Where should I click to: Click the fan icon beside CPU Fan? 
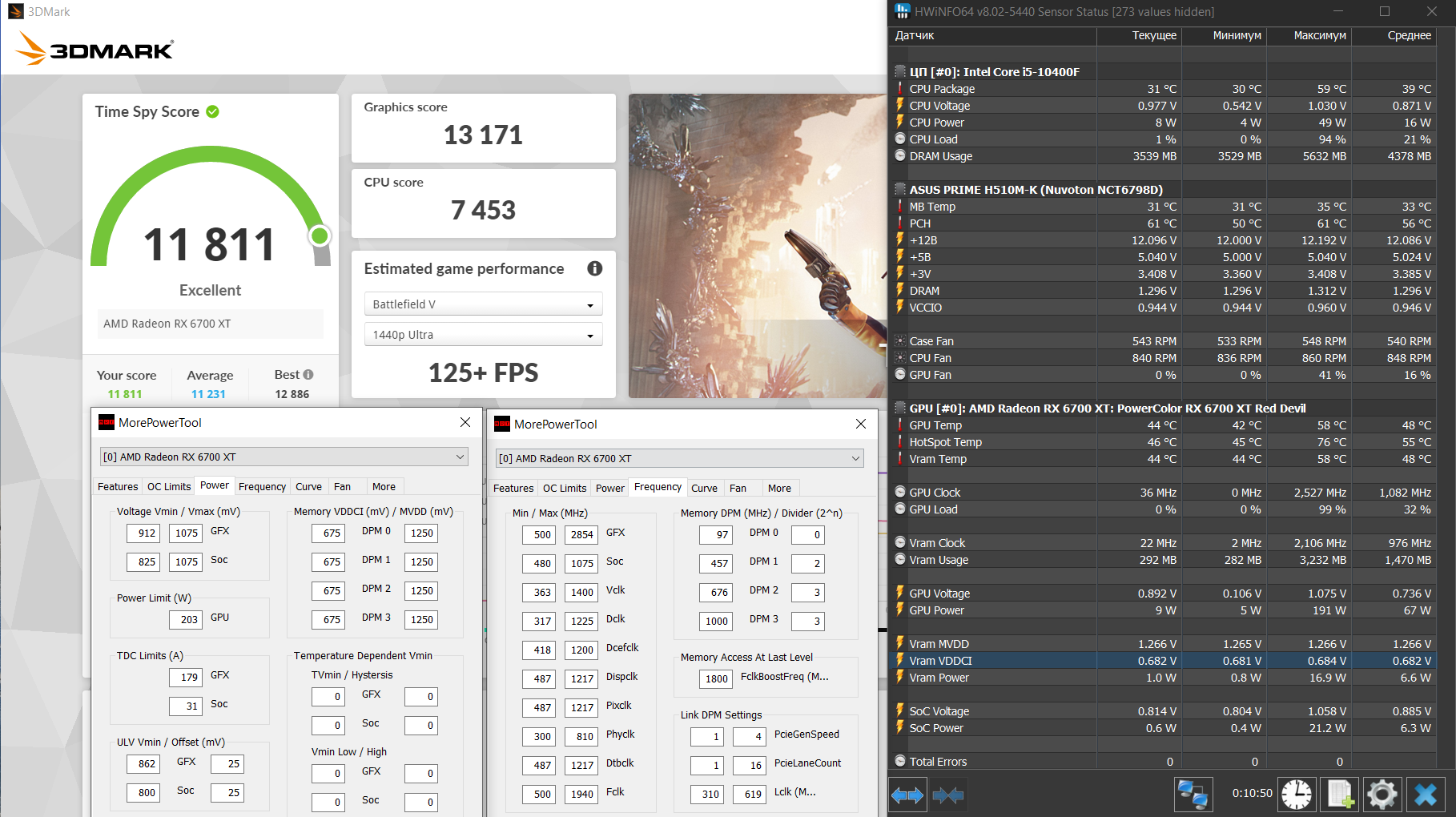pos(900,357)
